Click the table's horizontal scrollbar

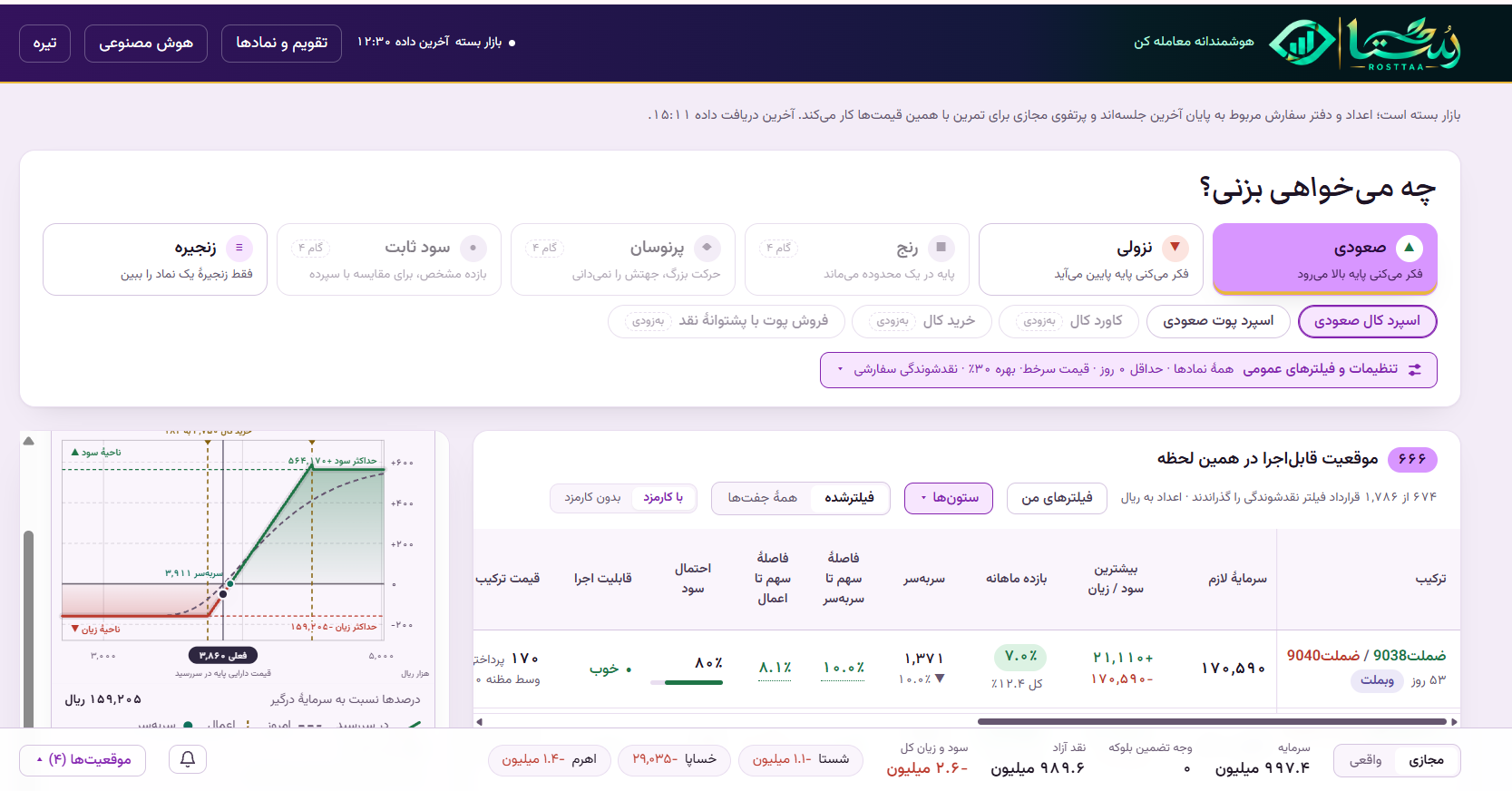click(1211, 722)
